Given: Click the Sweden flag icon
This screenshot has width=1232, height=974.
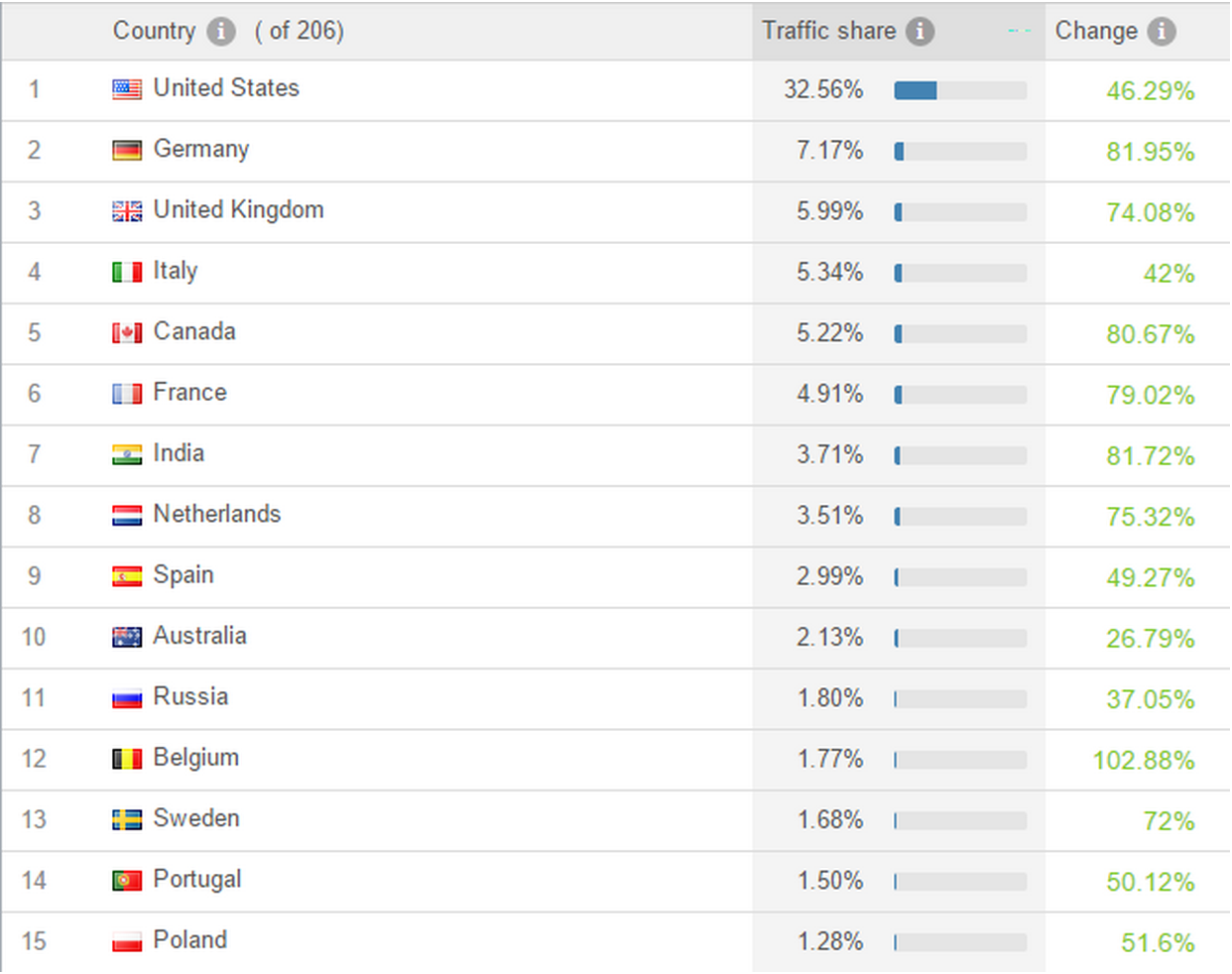Looking at the screenshot, I should (127, 819).
